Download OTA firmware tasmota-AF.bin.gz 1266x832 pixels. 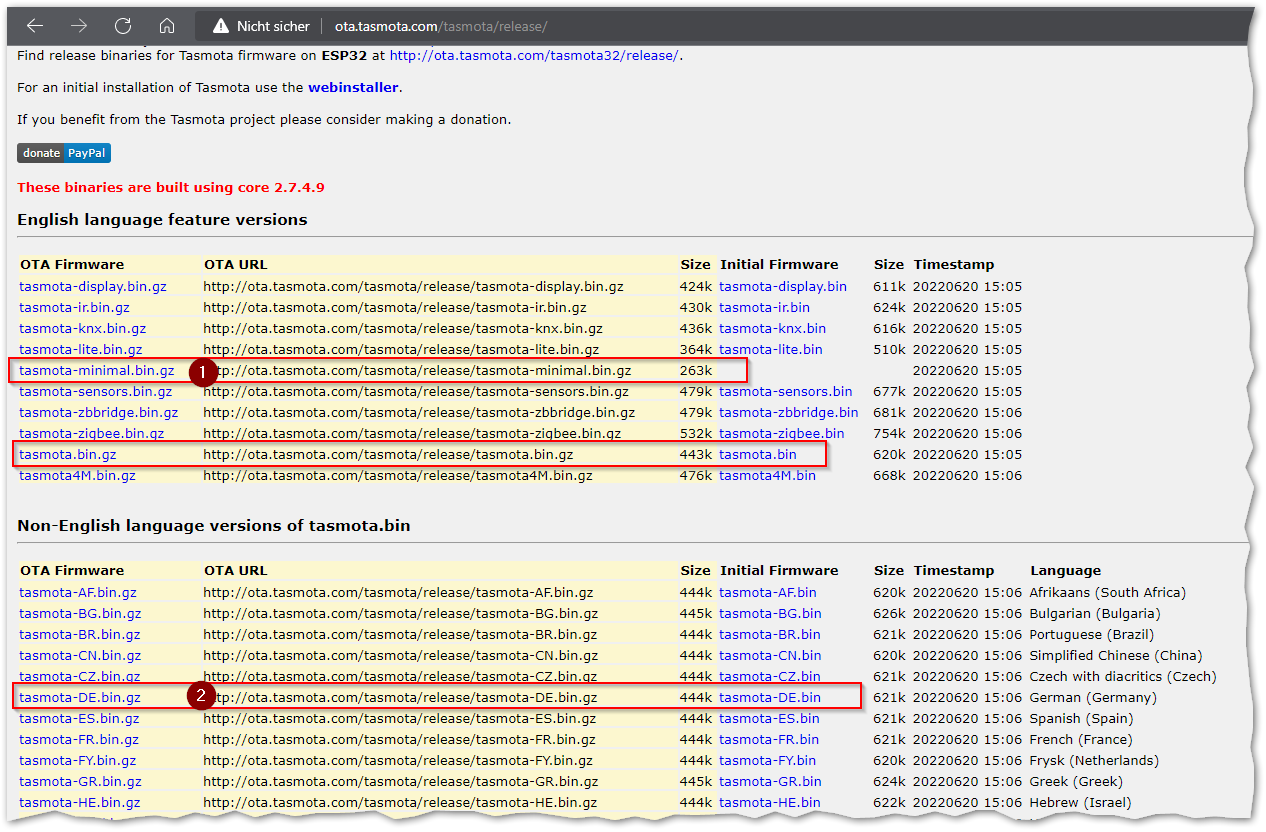78,593
